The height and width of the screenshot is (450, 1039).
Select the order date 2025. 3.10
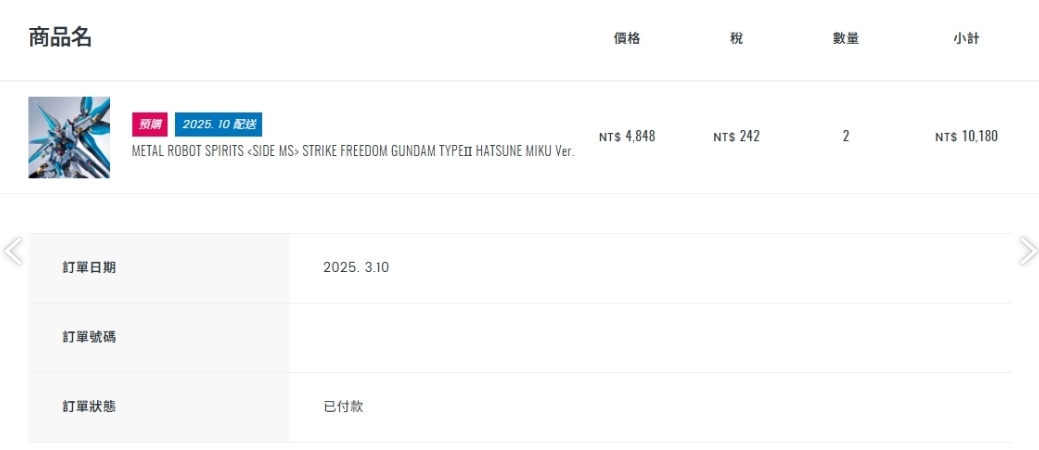[x=356, y=268]
